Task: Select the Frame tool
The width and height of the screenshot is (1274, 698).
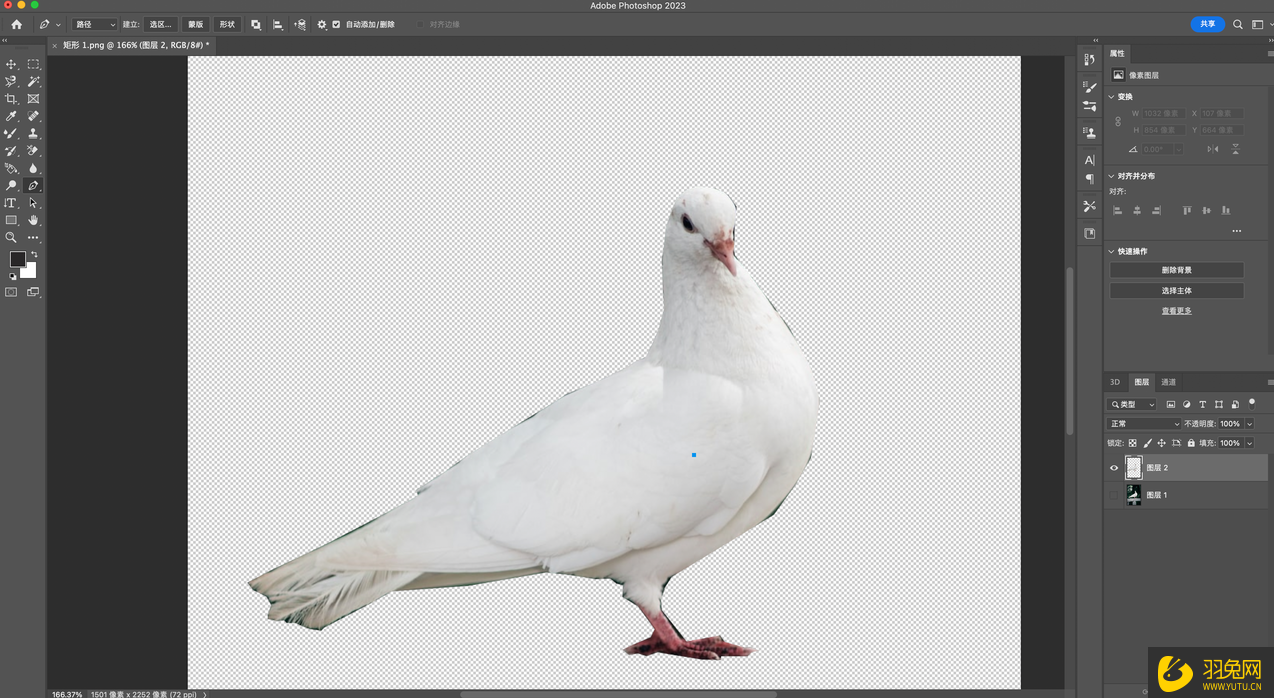Action: click(x=33, y=99)
